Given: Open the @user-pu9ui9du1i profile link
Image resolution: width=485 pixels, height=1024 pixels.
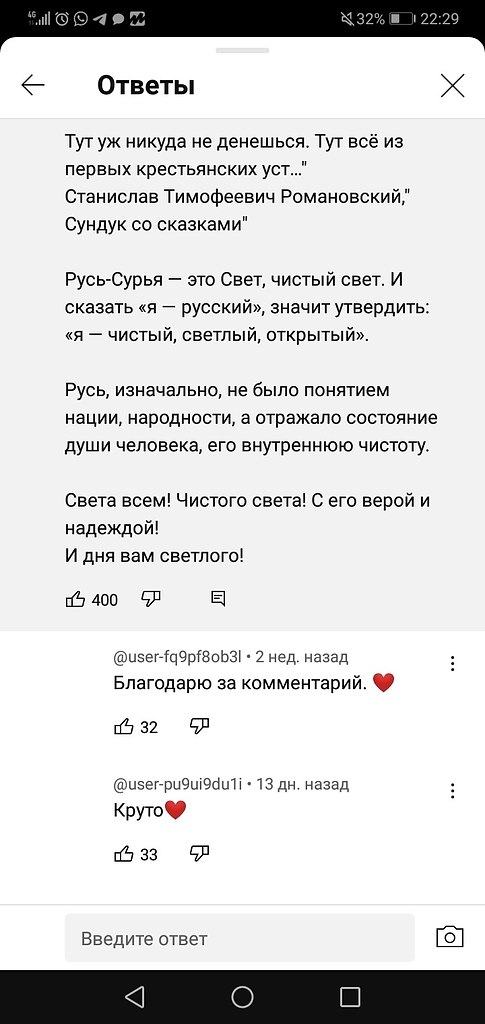Looking at the screenshot, I should (178, 784).
